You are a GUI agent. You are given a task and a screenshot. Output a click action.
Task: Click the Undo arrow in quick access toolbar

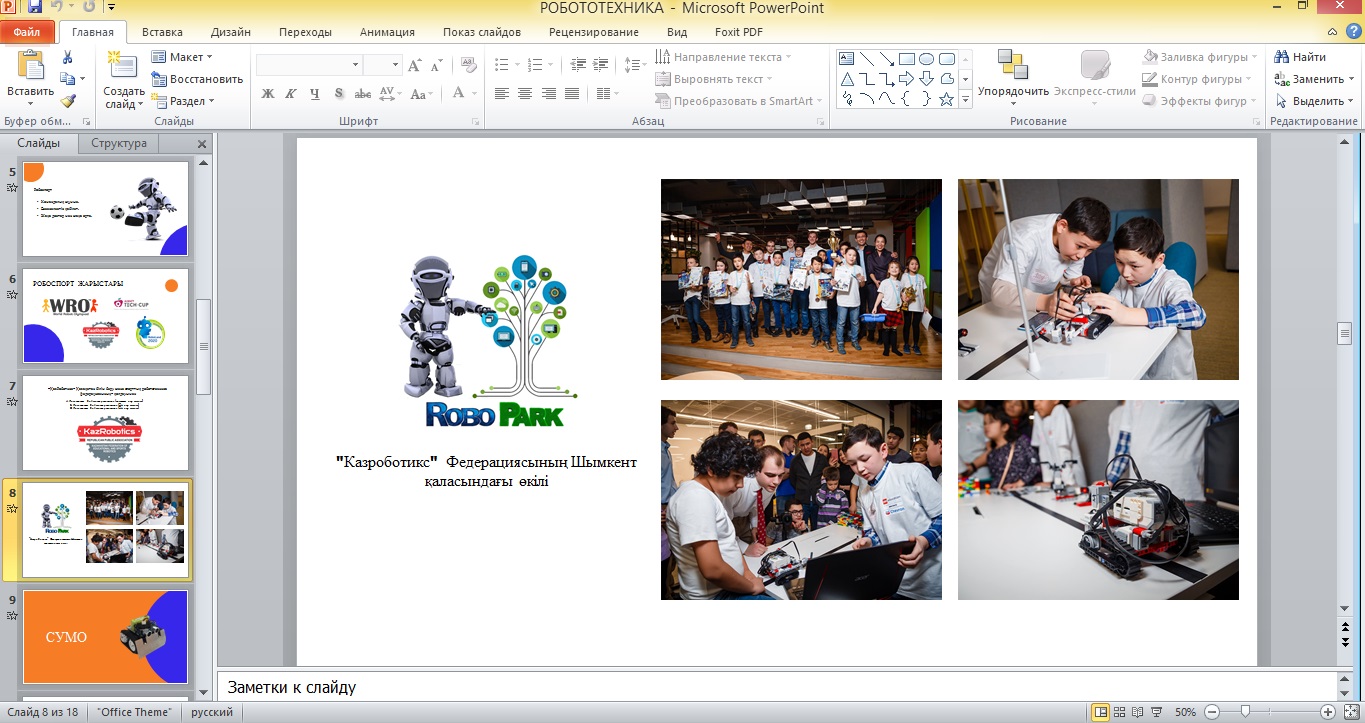pyautogui.click(x=58, y=8)
